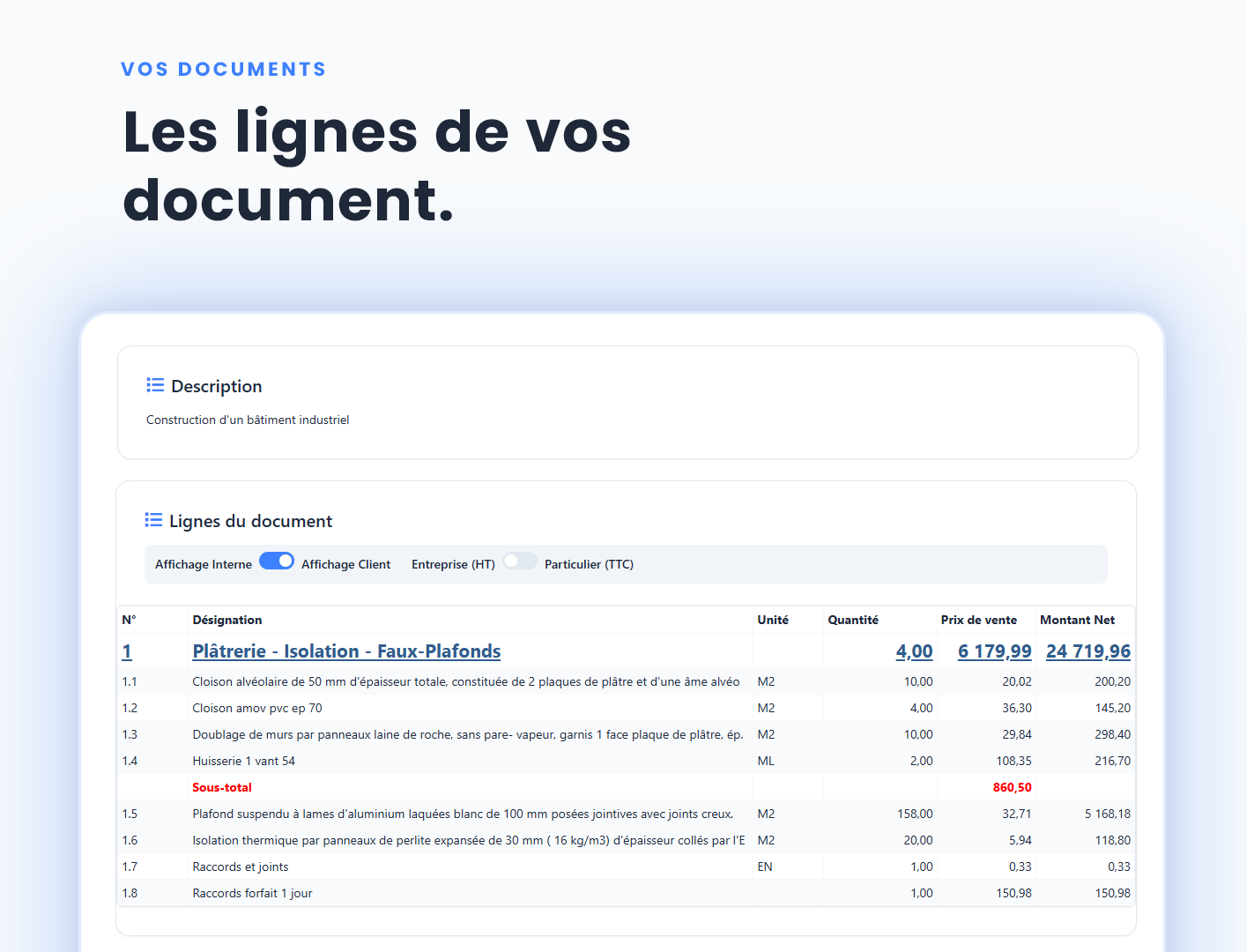The width and height of the screenshot is (1247, 952).
Task: Click the net amount 24 719,96 link
Action: (x=1087, y=651)
